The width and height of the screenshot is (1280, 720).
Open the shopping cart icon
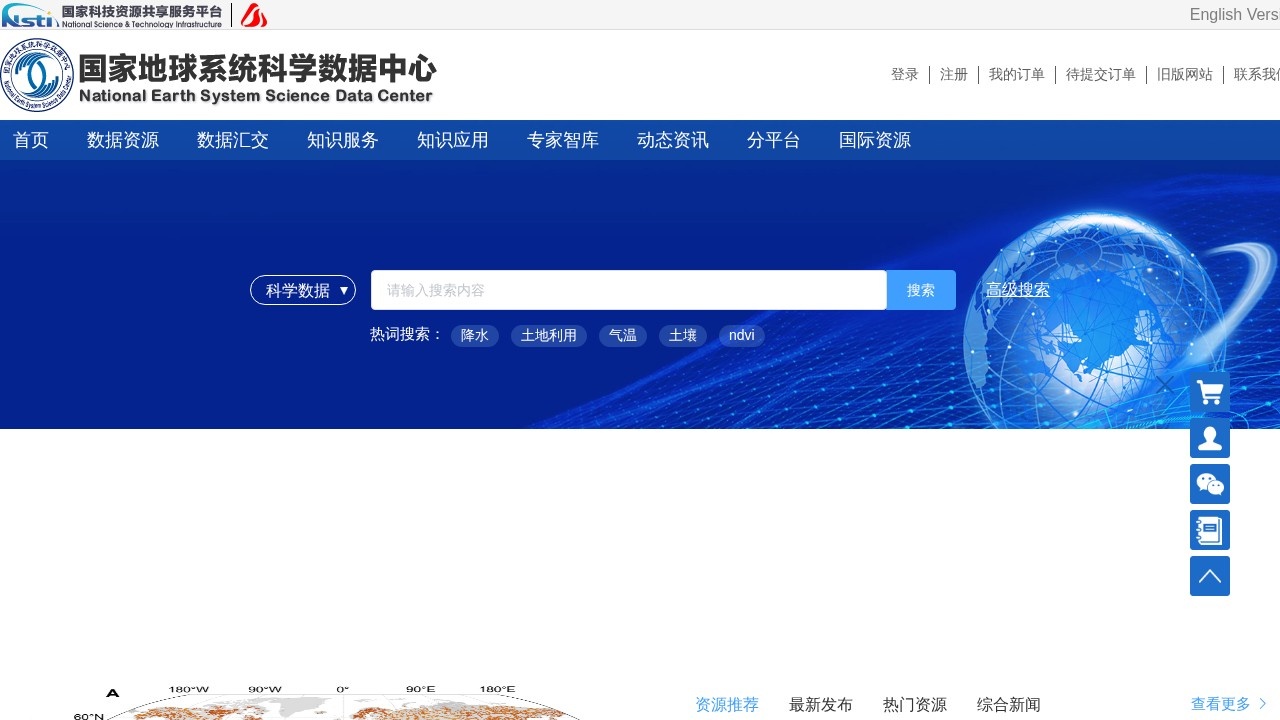[x=1210, y=392]
